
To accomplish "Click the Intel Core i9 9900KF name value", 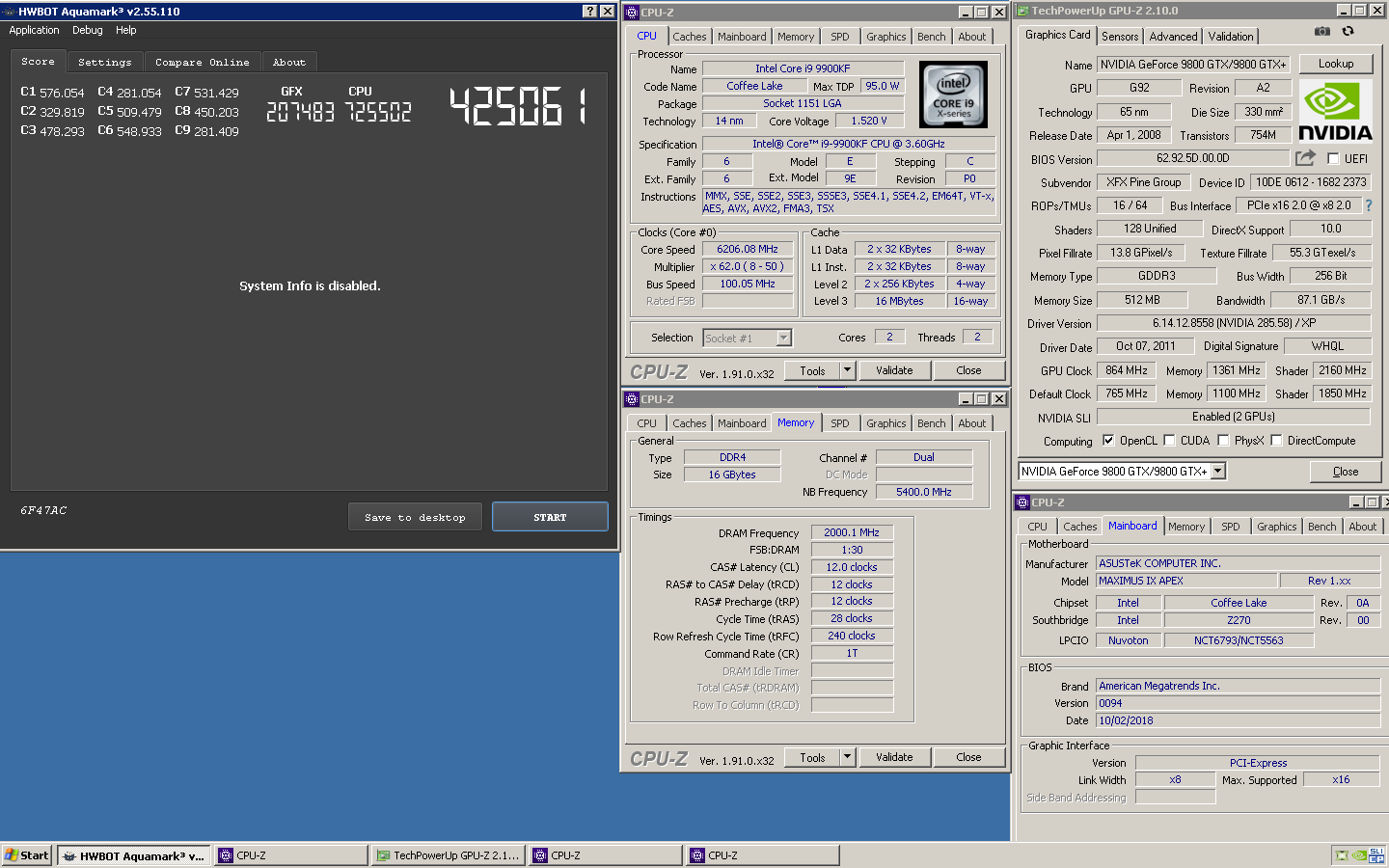I will pyautogui.click(x=803, y=68).
